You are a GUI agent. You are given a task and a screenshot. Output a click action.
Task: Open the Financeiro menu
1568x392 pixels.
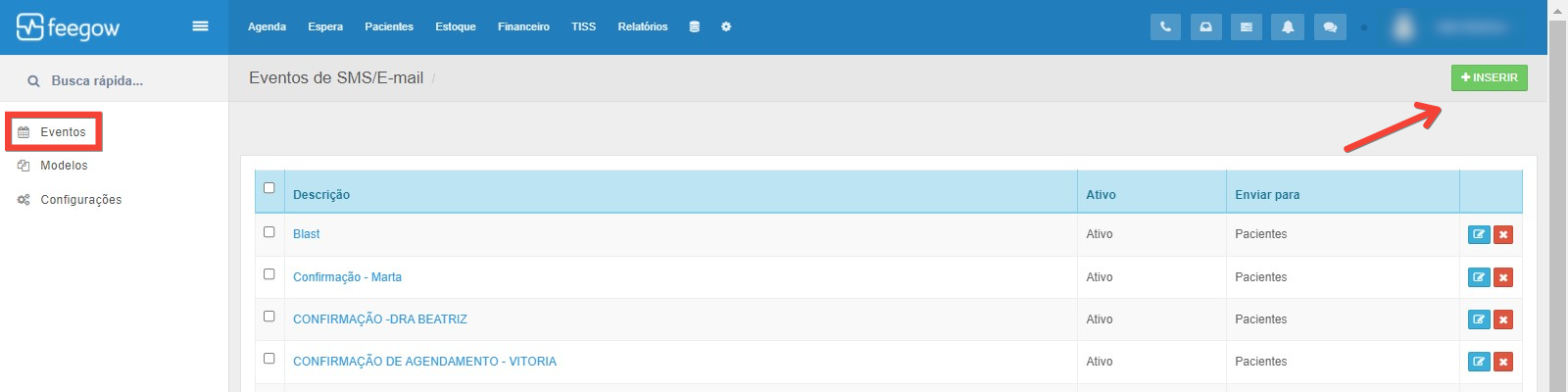(x=523, y=26)
